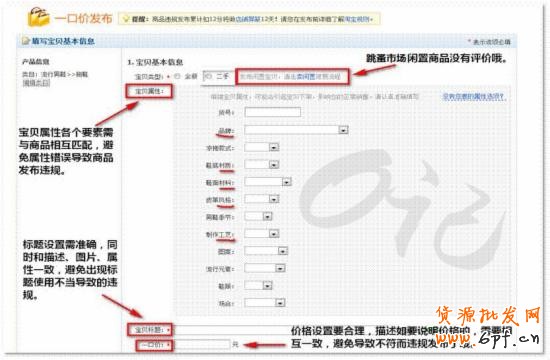The image size is (550, 360).
Task: Expand the 鞋底材质 dropdown
Action: pyautogui.click(x=274, y=165)
